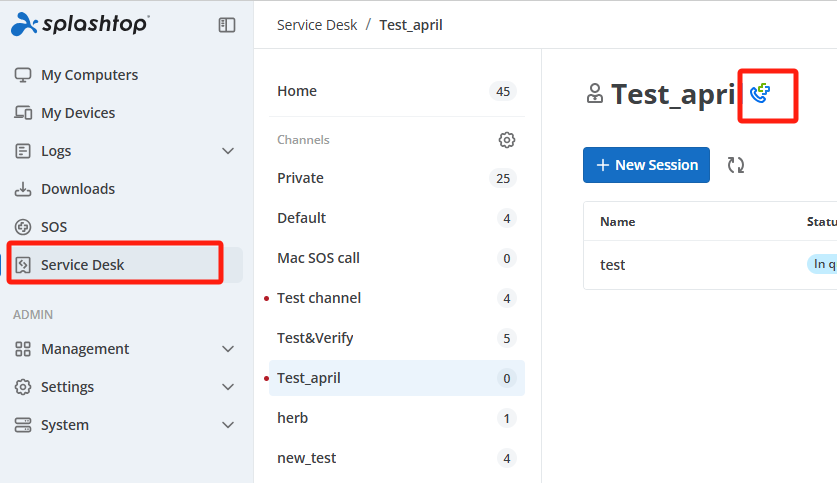Click the My Computers monitor icon
The width and height of the screenshot is (837, 483).
coord(23,75)
